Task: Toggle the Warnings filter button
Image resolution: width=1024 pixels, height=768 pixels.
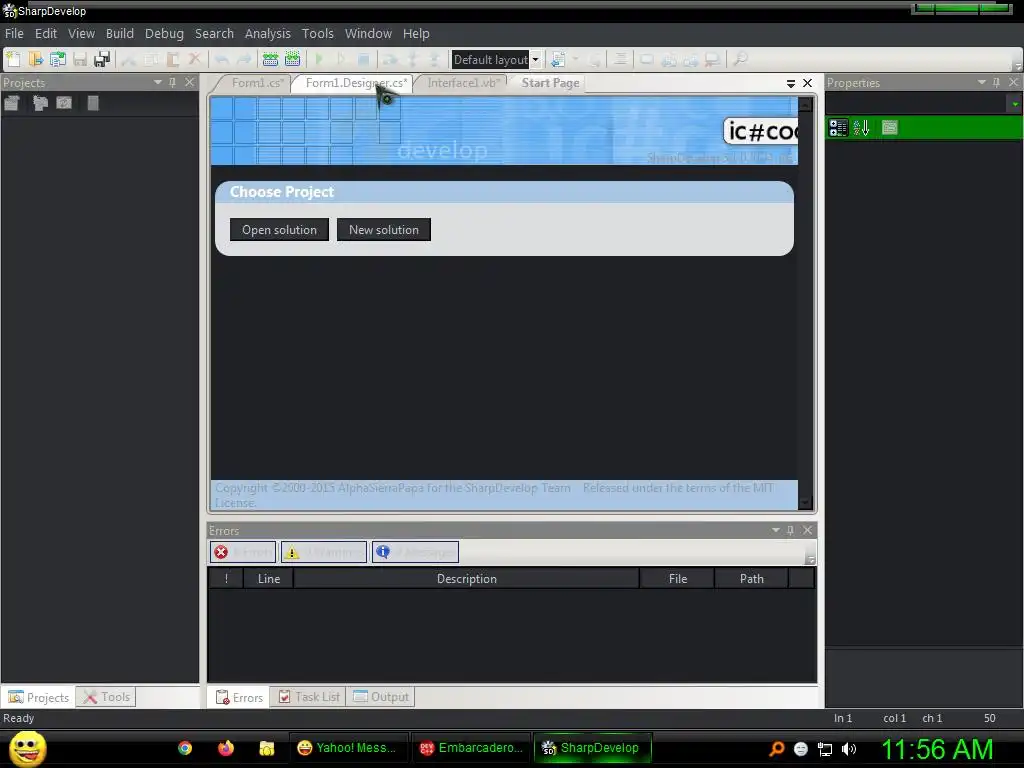Action: [x=324, y=552]
